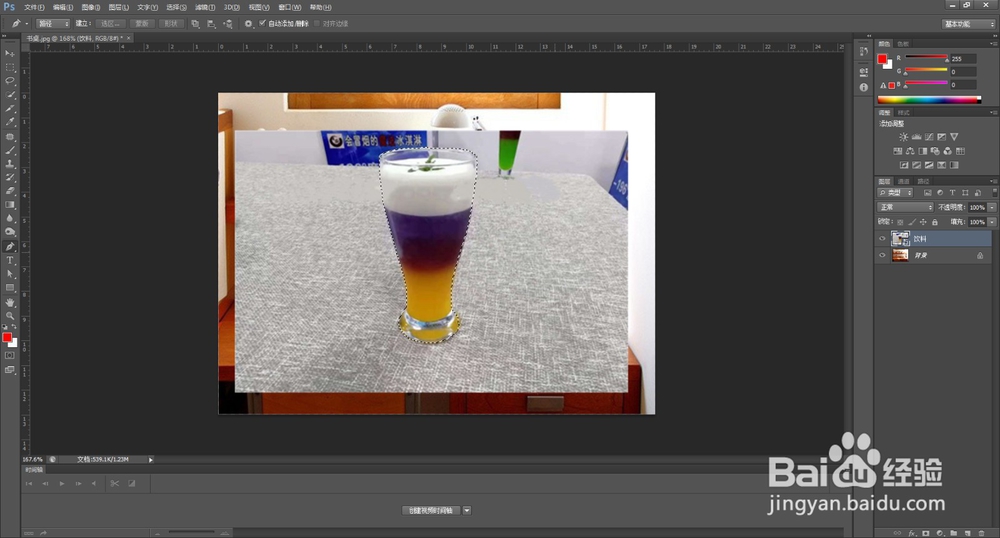Select the Move tool
The width and height of the screenshot is (1000, 538).
coord(10,54)
